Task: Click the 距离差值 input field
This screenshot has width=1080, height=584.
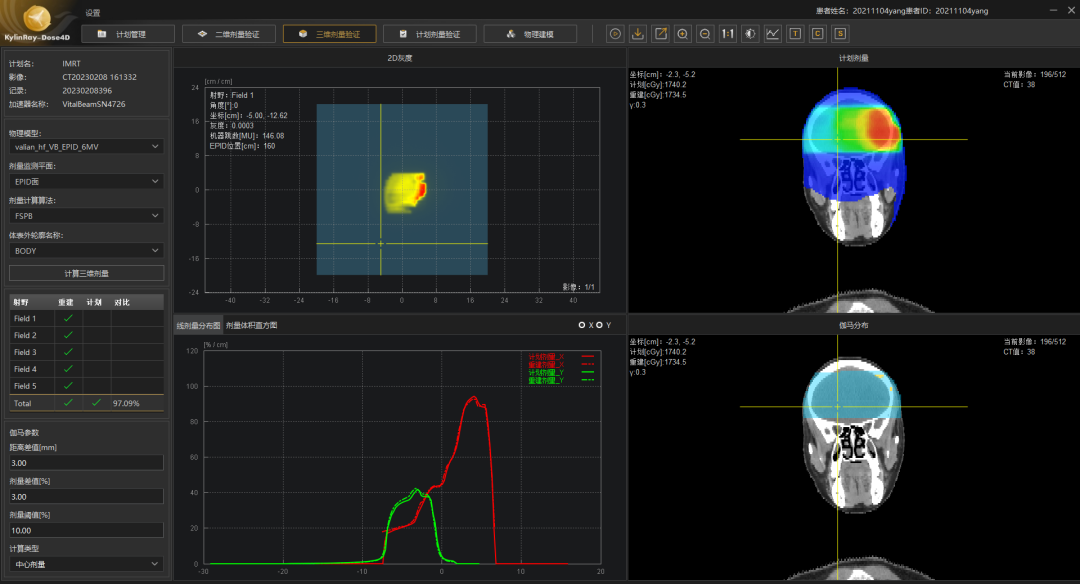Action: (x=86, y=463)
